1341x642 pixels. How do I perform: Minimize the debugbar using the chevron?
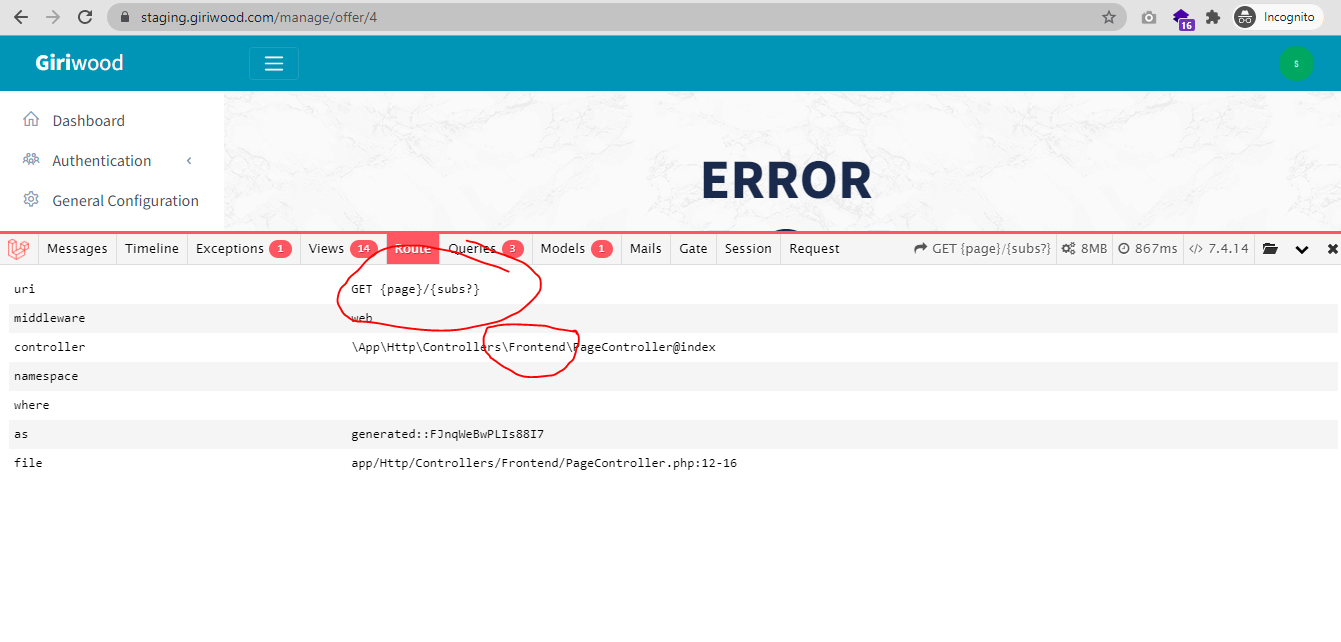coord(1302,248)
